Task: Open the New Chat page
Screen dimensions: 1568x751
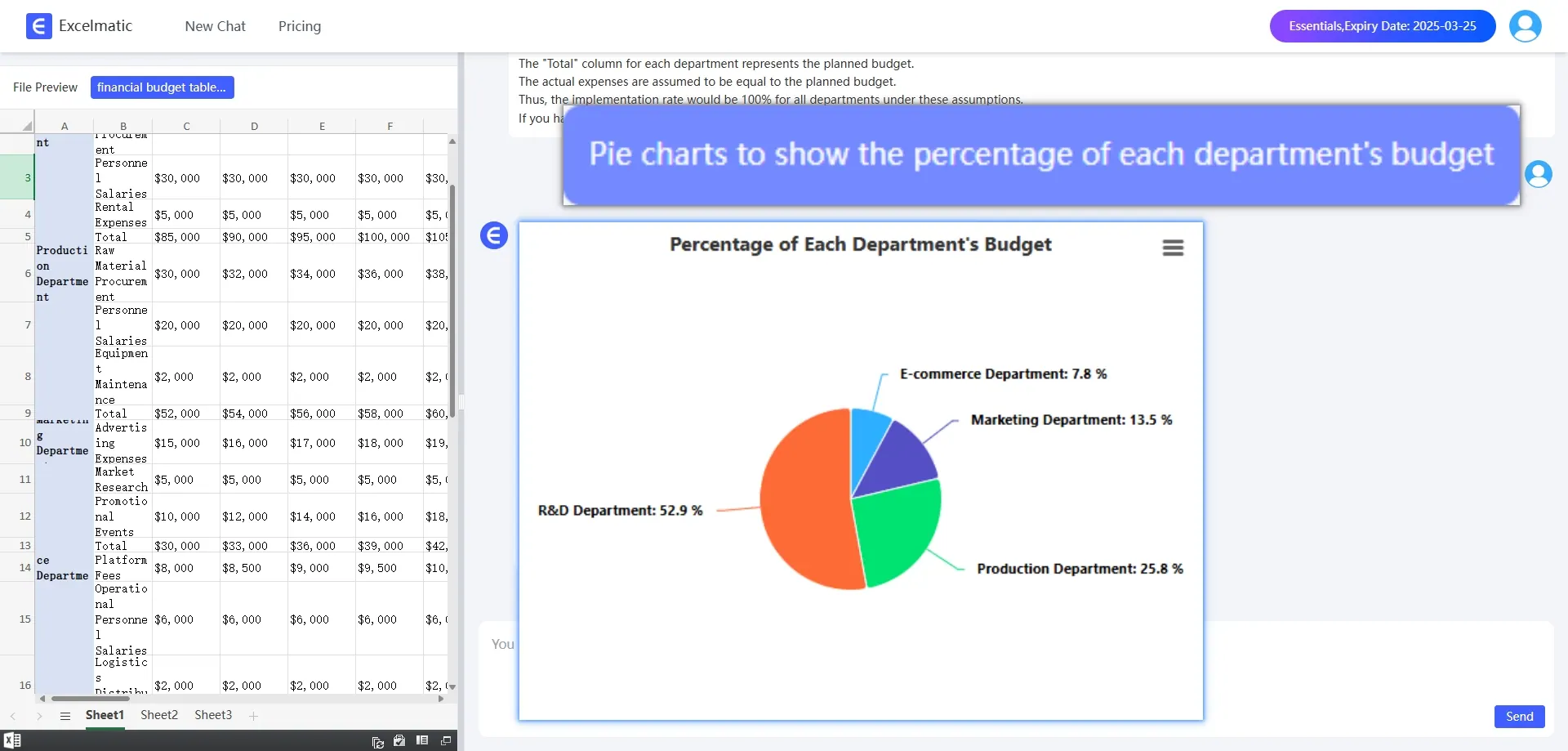Action: pos(215,26)
